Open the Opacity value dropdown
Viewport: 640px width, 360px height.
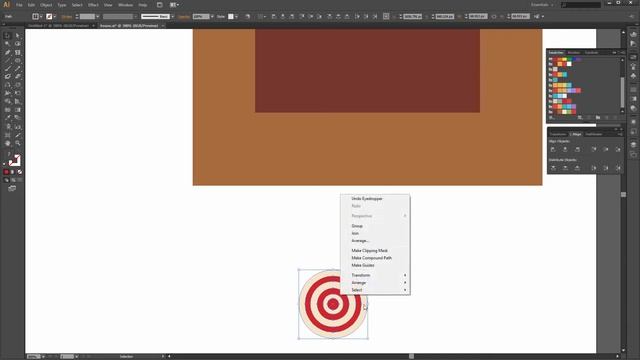[x=212, y=17]
